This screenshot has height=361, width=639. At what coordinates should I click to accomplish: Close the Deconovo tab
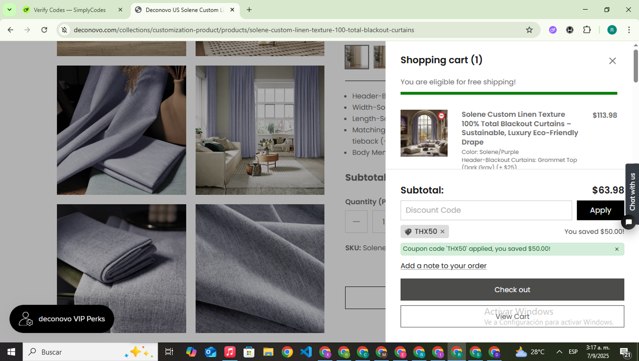pyautogui.click(x=232, y=10)
